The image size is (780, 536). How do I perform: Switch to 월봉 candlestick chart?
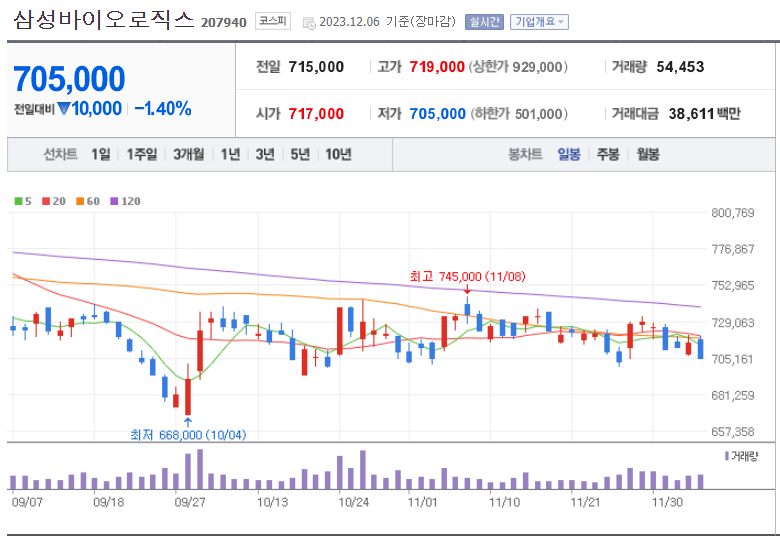[x=648, y=154]
